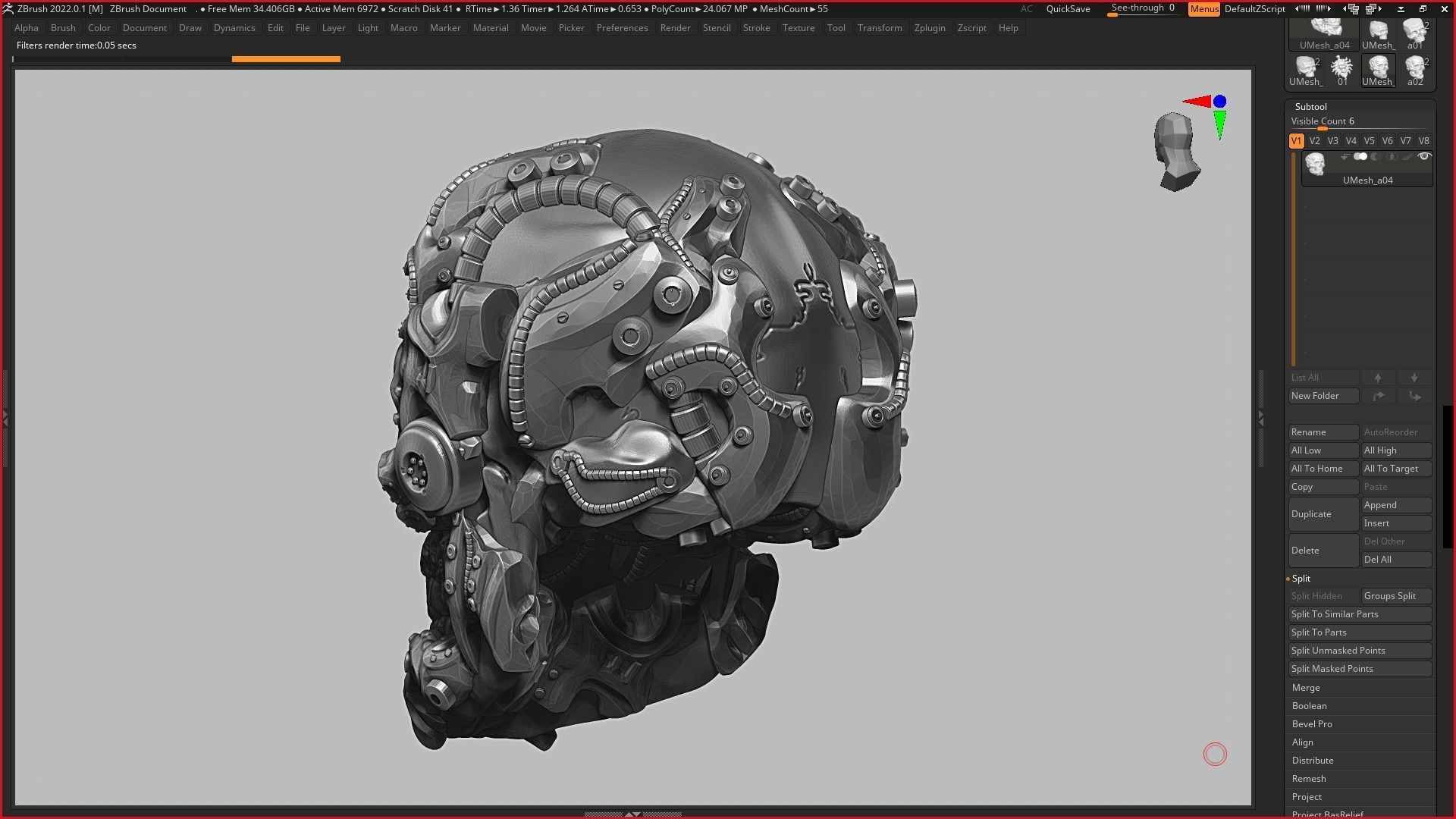
Task: Click the green Y axis cone
Action: [x=1219, y=125]
